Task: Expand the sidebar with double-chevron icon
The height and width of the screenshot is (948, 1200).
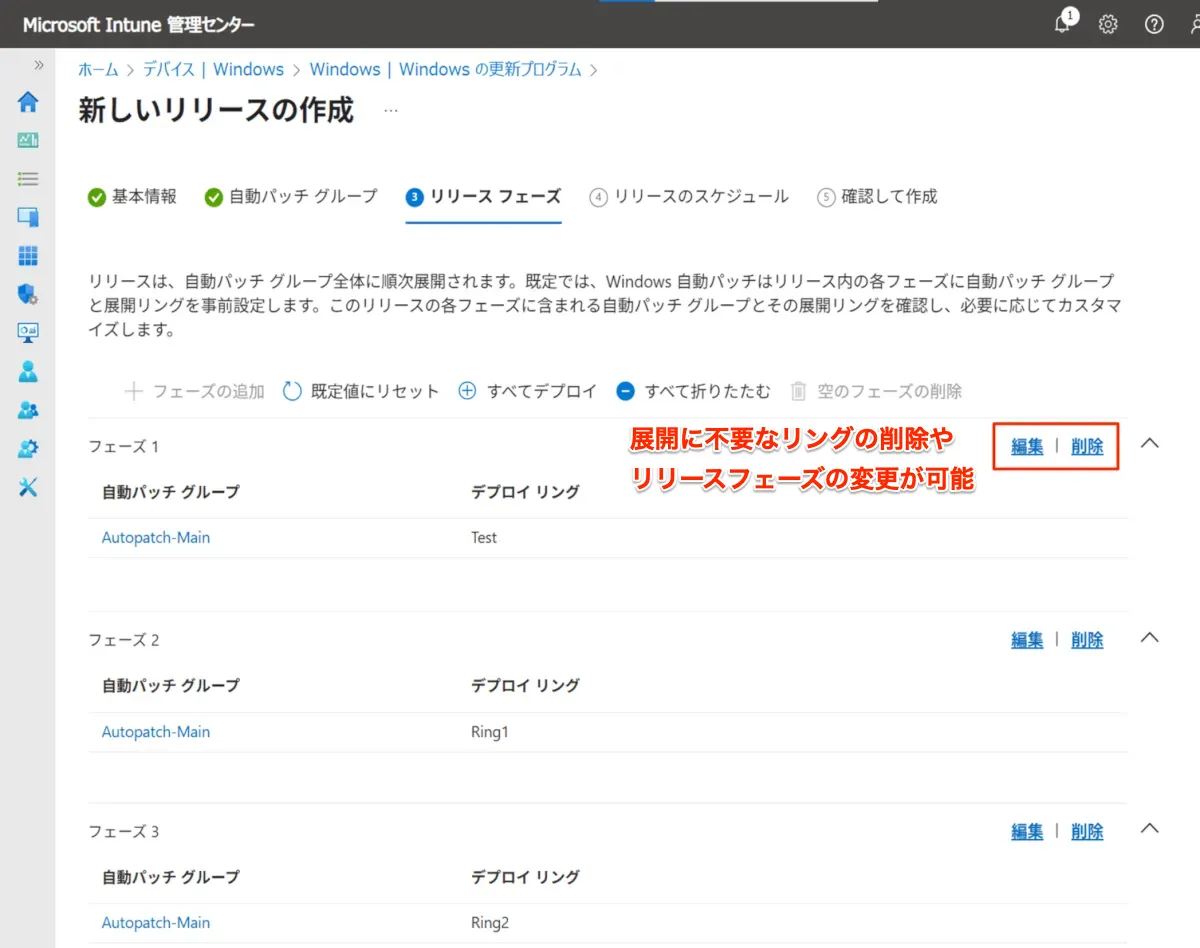Action: click(39, 65)
